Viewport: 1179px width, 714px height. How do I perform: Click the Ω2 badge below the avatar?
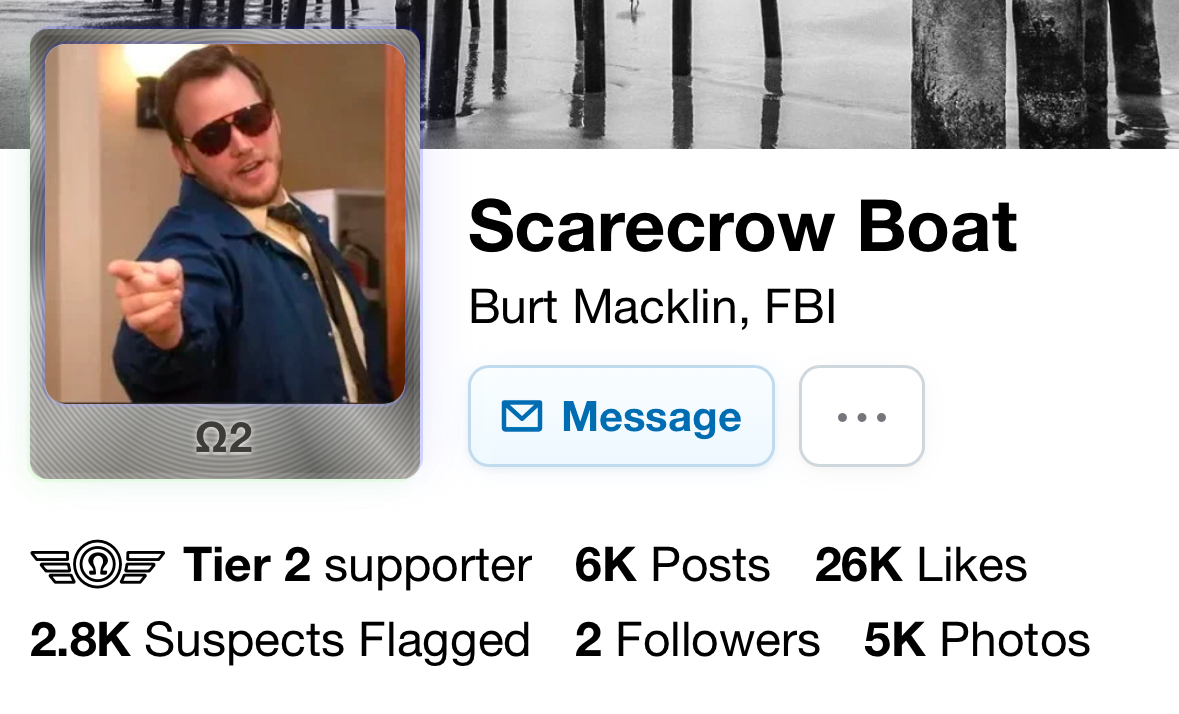pyautogui.click(x=223, y=438)
